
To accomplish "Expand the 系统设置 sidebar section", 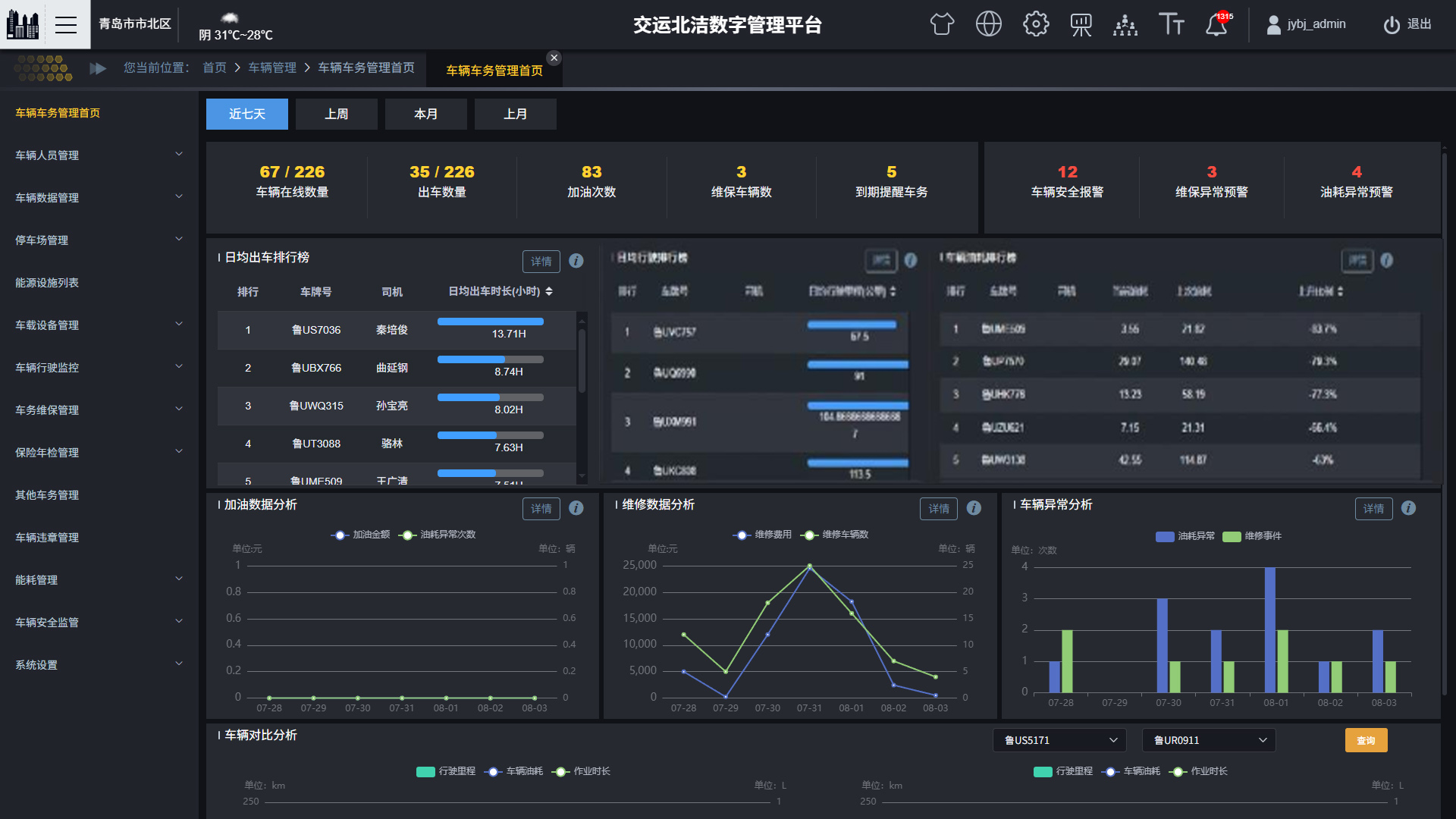I will coord(99,664).
